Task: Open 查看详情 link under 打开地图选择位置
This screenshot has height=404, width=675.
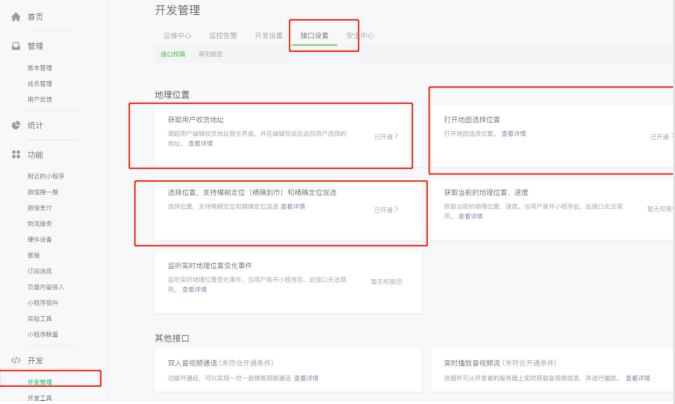Action: 513,133
